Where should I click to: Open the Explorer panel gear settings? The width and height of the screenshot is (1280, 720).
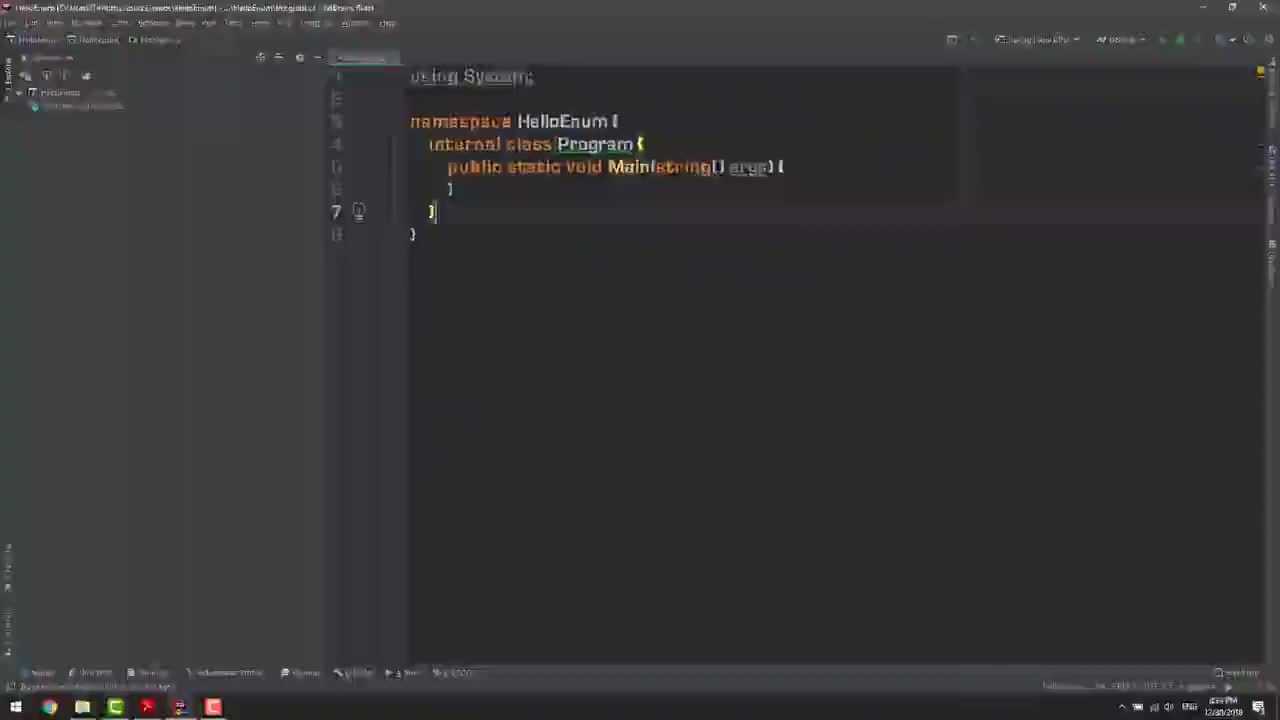coord(299,57)
